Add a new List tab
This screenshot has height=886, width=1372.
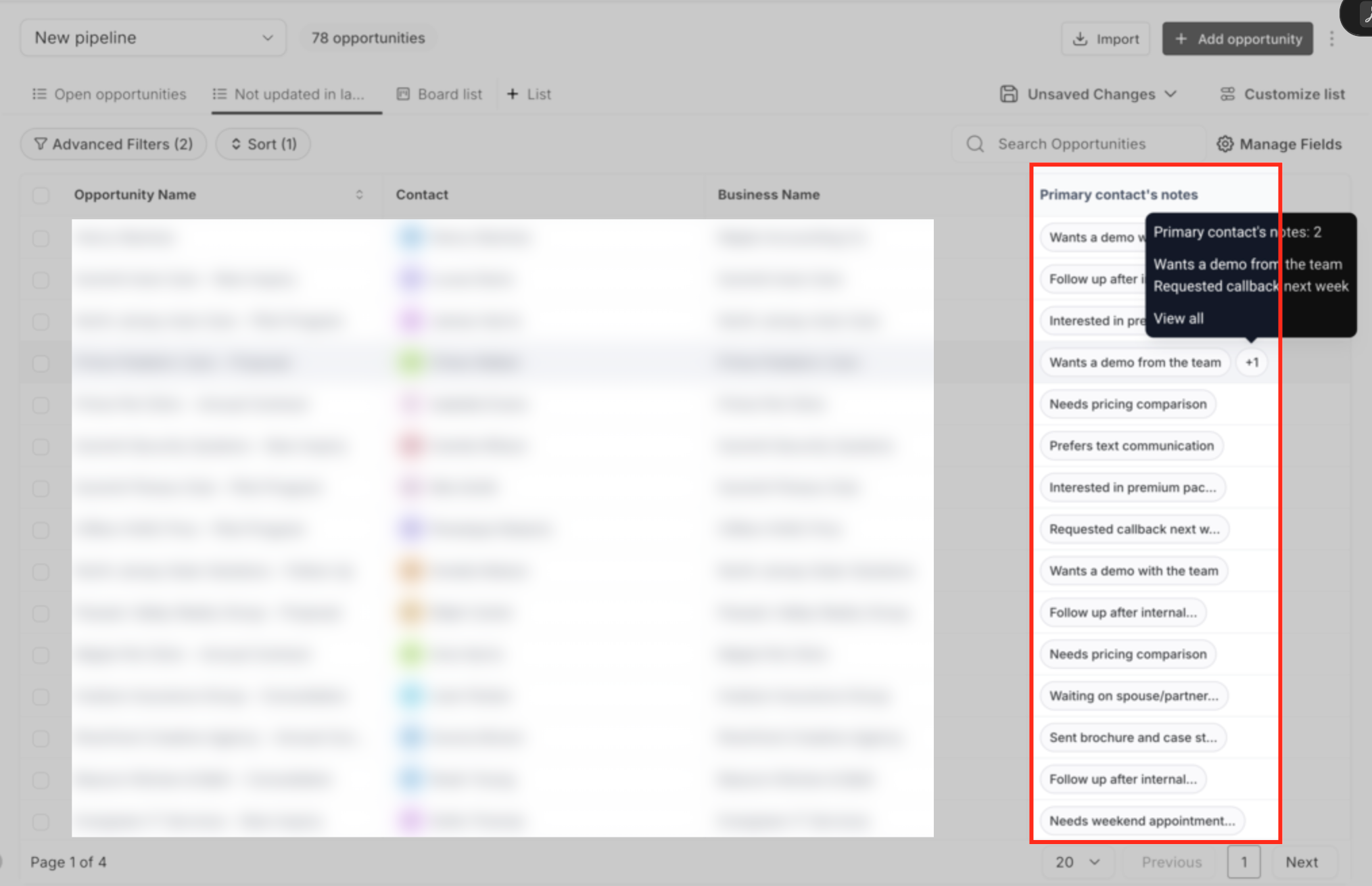point(529,94)
